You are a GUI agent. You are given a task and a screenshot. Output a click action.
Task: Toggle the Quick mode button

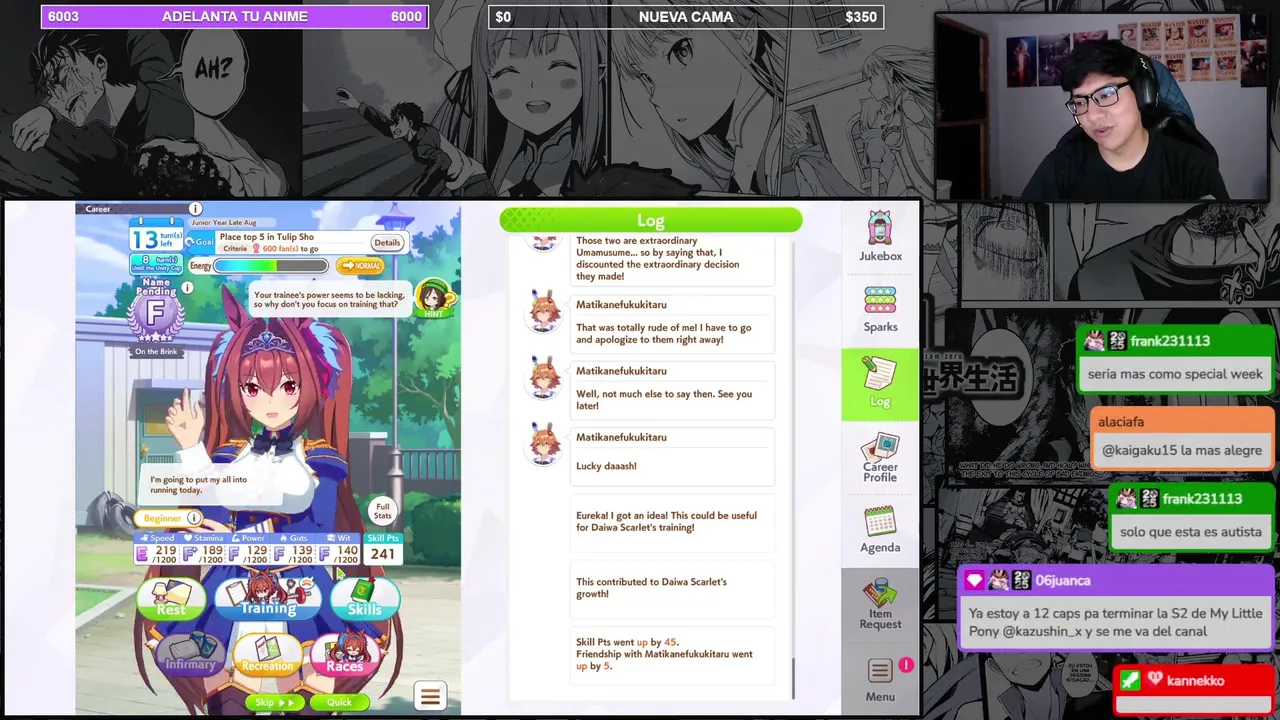pos(338,702)
